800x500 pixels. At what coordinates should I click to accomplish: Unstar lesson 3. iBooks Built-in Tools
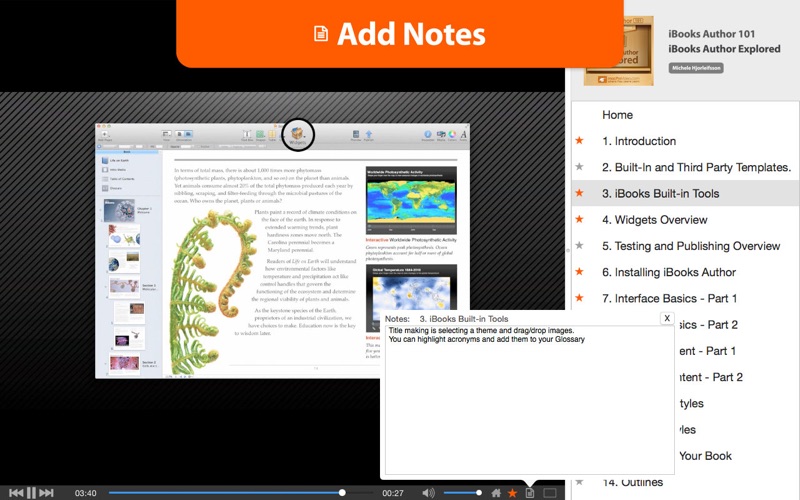(580, 193)
